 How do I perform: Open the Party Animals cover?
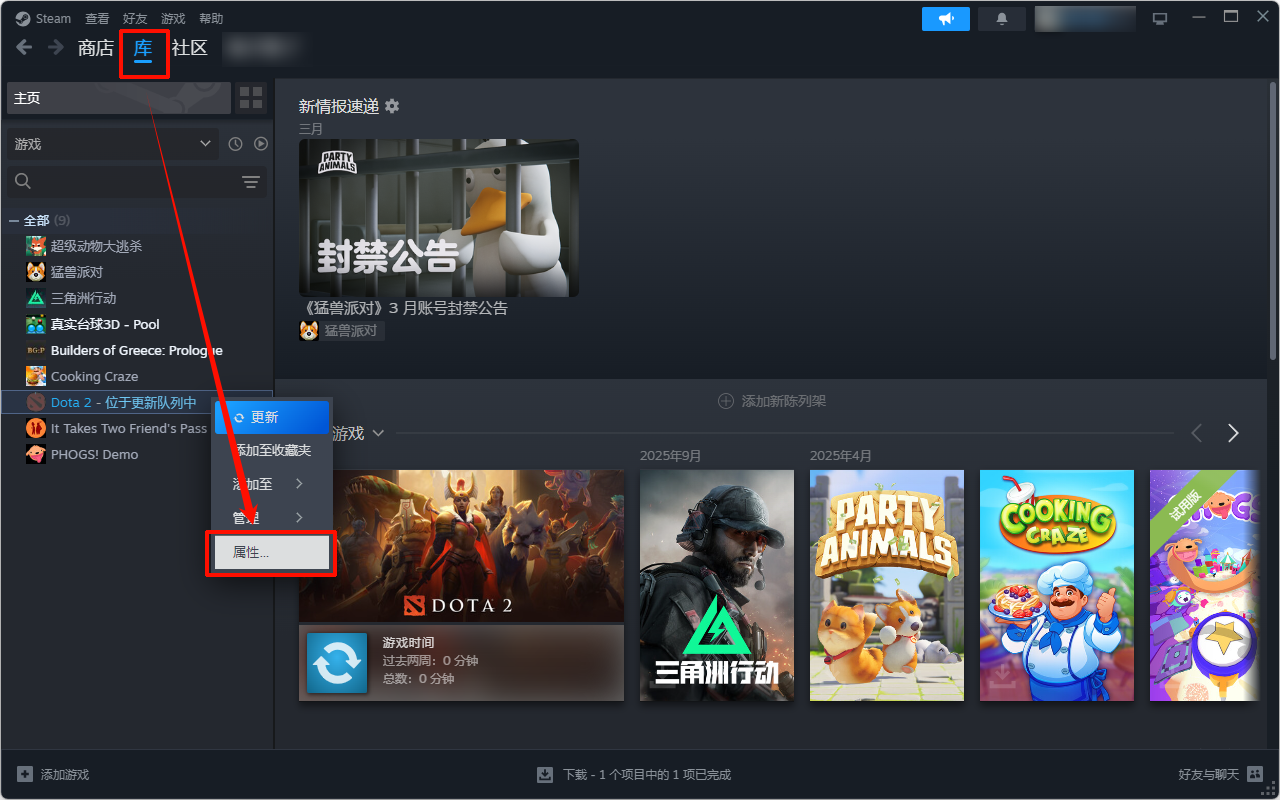pos(887,585)
